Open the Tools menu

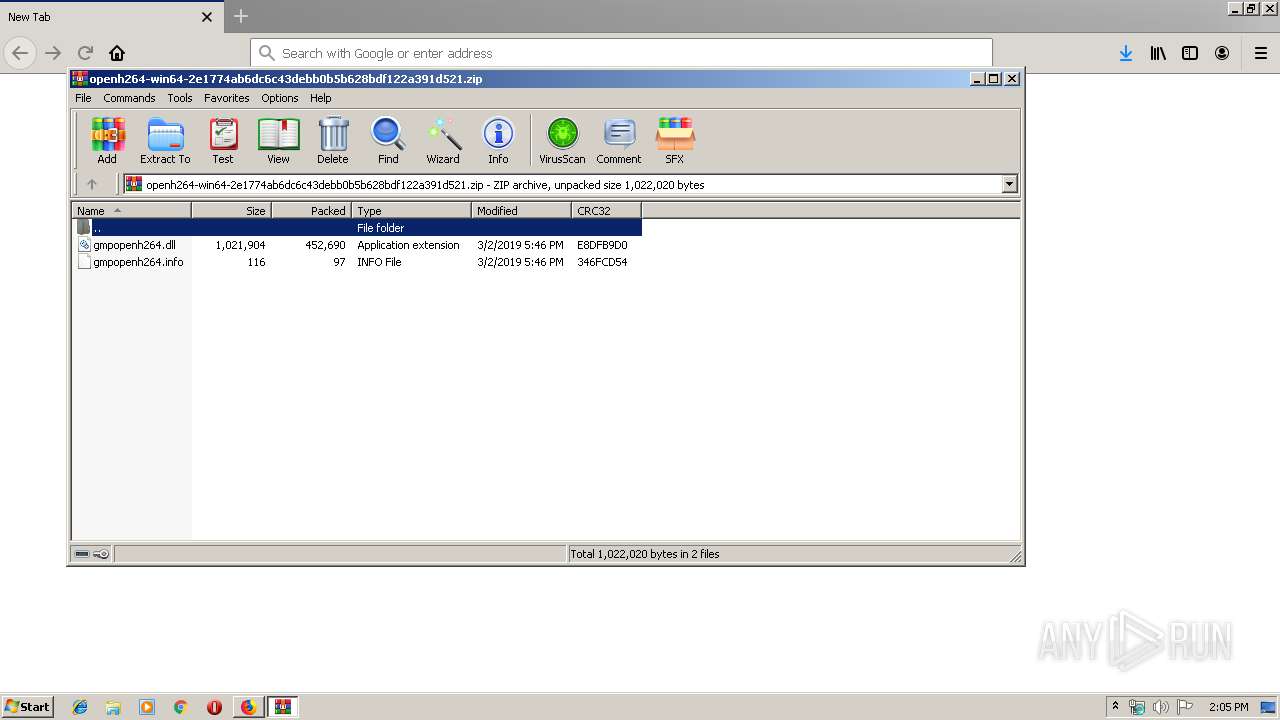(180, 98)
